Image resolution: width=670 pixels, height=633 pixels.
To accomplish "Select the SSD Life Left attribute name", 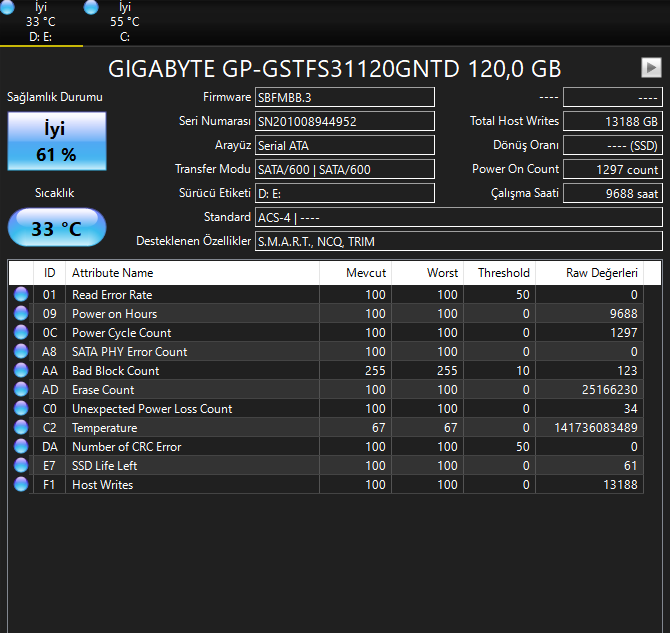I will 105,466.
